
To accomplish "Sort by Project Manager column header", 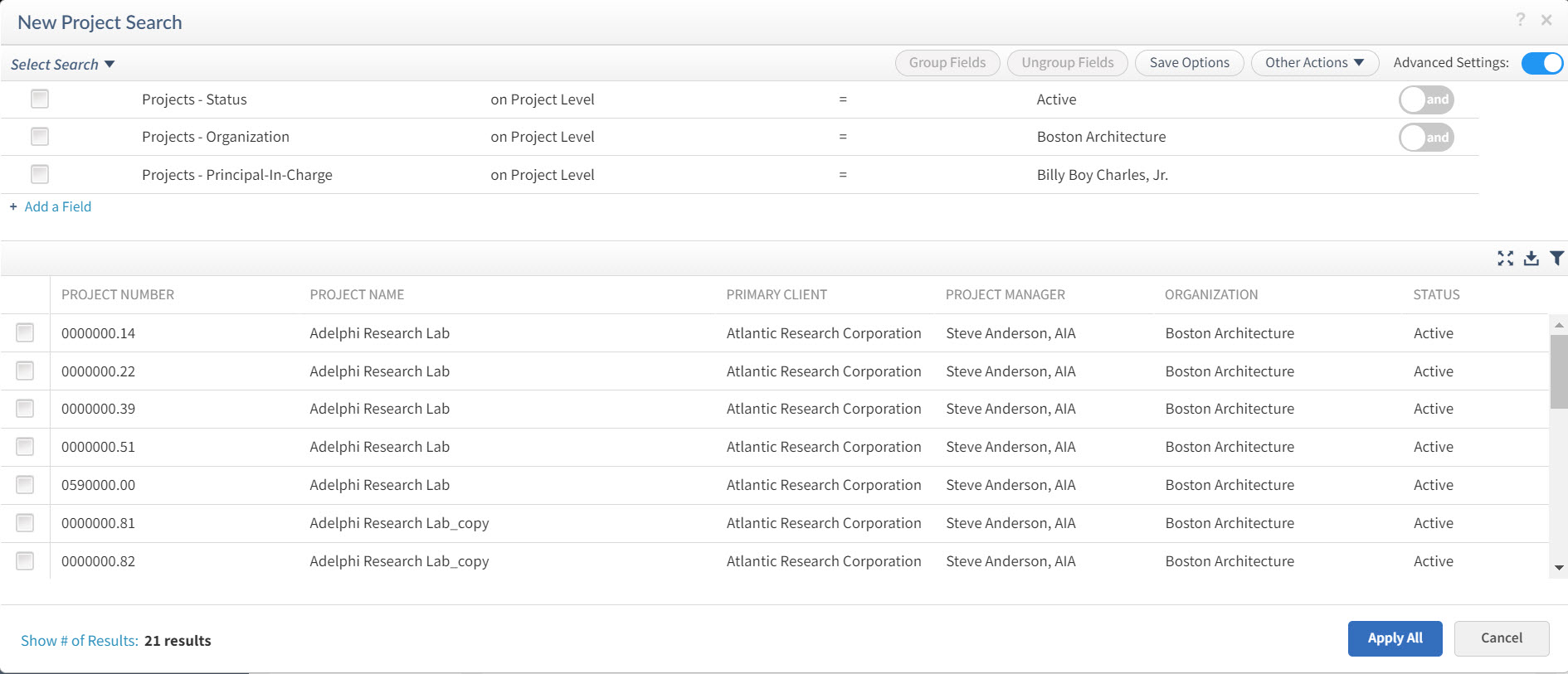I will pos(1006,295).
